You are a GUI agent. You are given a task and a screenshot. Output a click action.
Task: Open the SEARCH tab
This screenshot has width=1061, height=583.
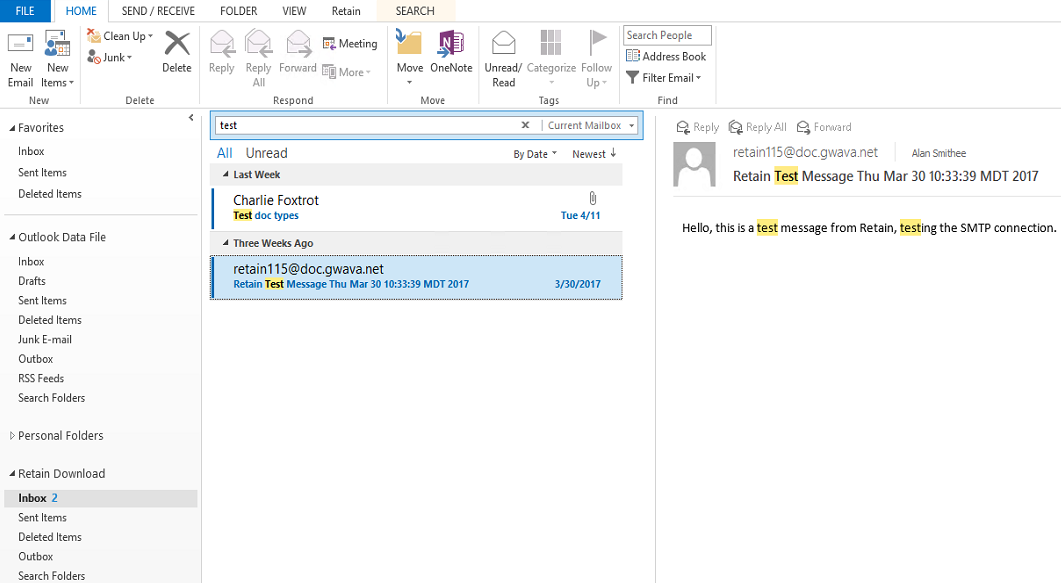415,11
